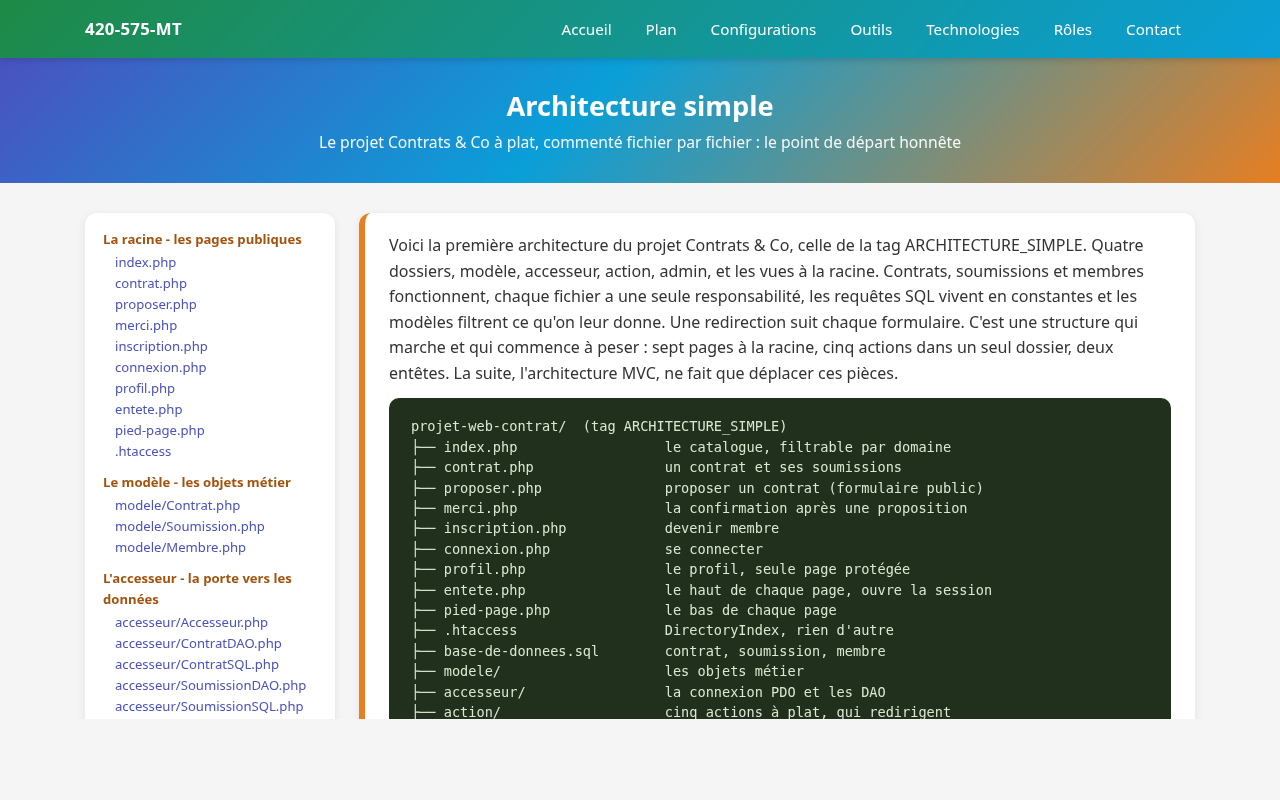
Task: Select Configurations in the top navigation
Action: pyautogui.click(x=763, y=29)
